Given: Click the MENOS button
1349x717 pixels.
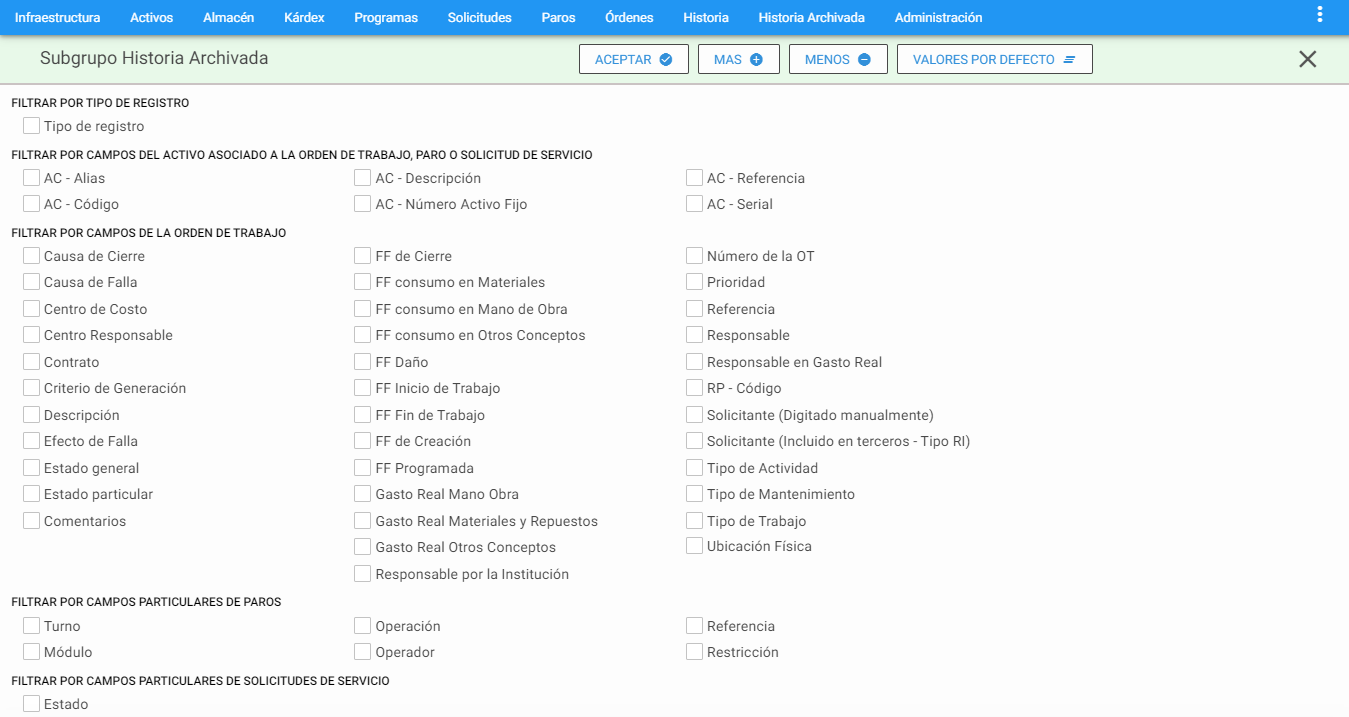Looking at the screenshot, I should click(838, 59).
